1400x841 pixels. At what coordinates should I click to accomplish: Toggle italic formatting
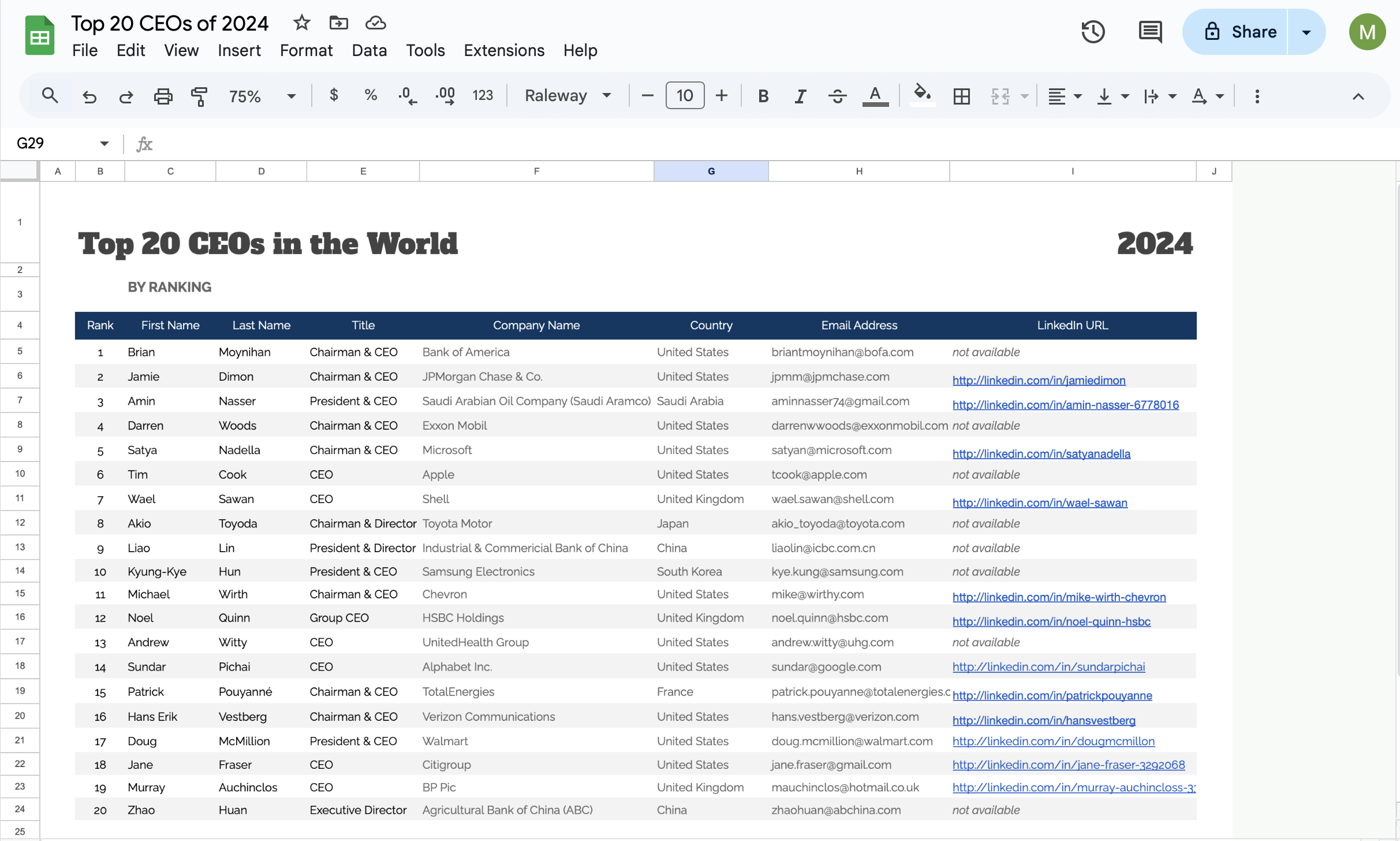[800, 96]
